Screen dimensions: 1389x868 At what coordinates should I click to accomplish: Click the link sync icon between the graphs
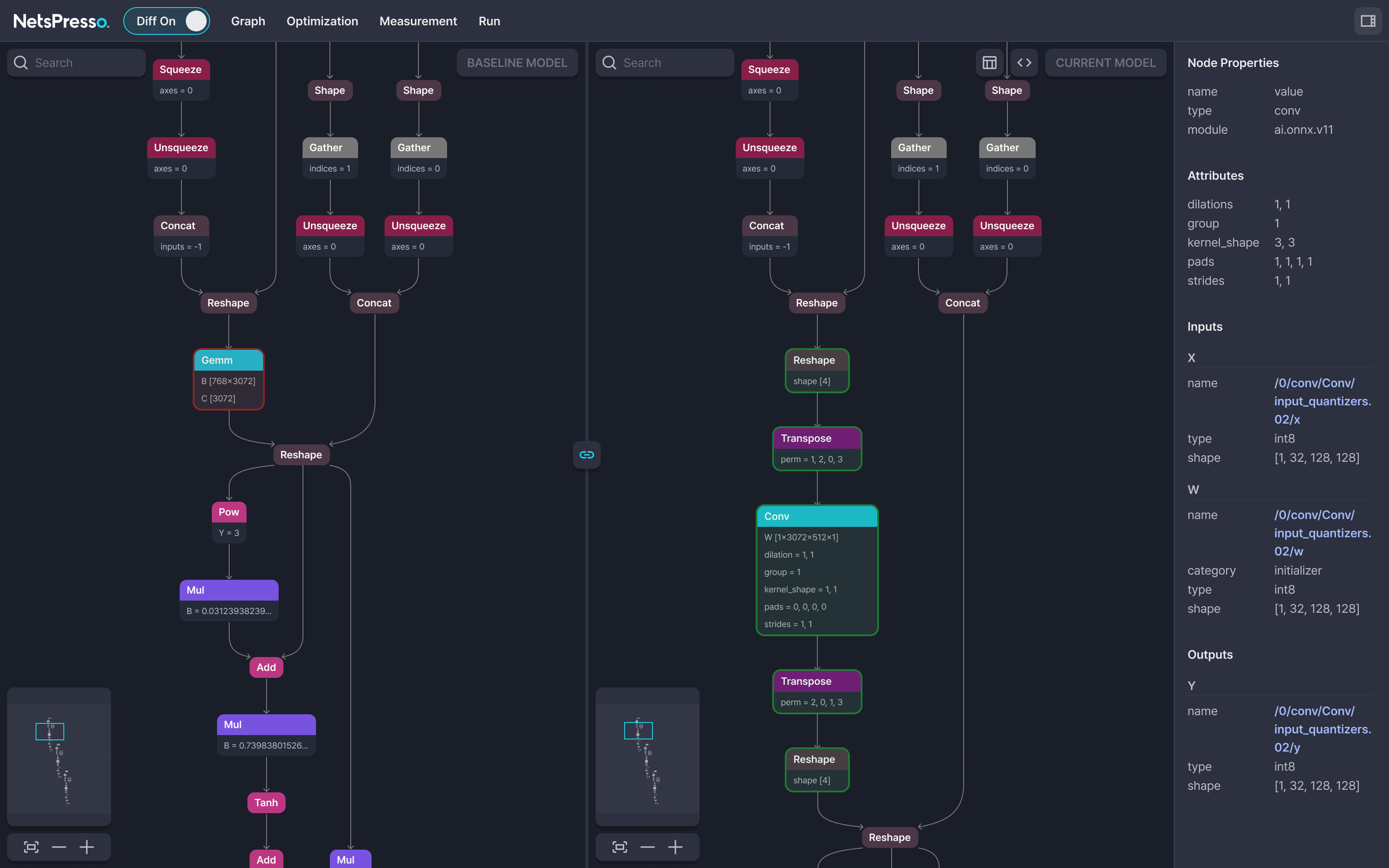[586, 454]
